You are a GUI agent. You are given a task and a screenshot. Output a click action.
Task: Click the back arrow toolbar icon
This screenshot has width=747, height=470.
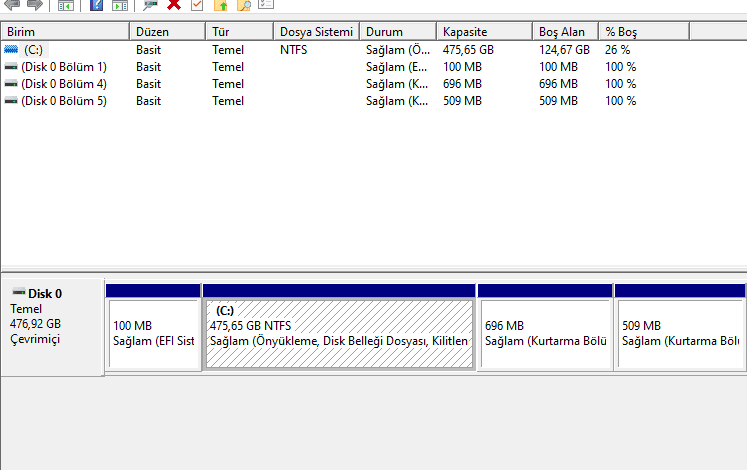tap(11, 5)
